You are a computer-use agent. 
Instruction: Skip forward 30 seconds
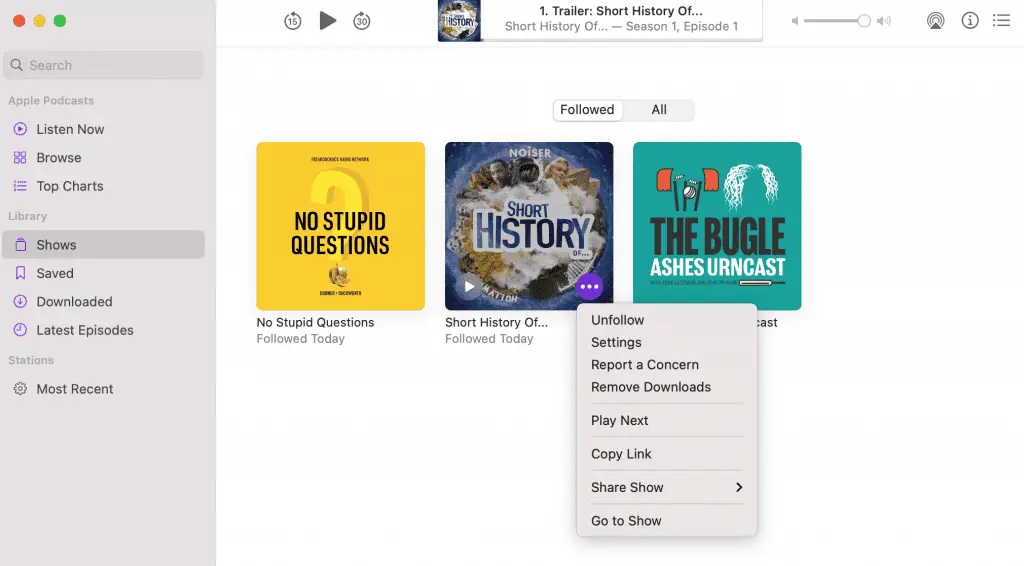(x=362, y=21)
